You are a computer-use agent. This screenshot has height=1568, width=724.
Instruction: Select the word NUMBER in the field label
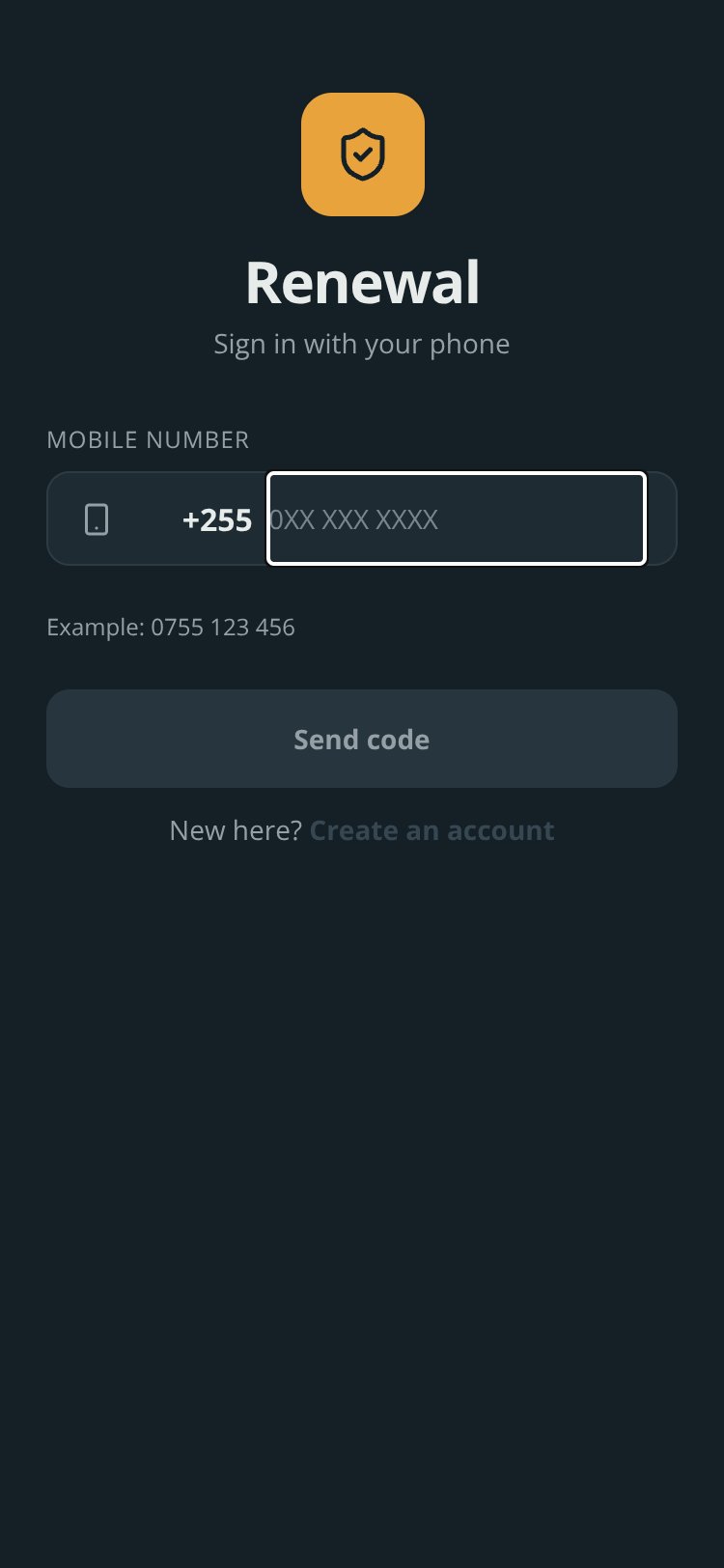pyautogui.click(x=197, y=440)
